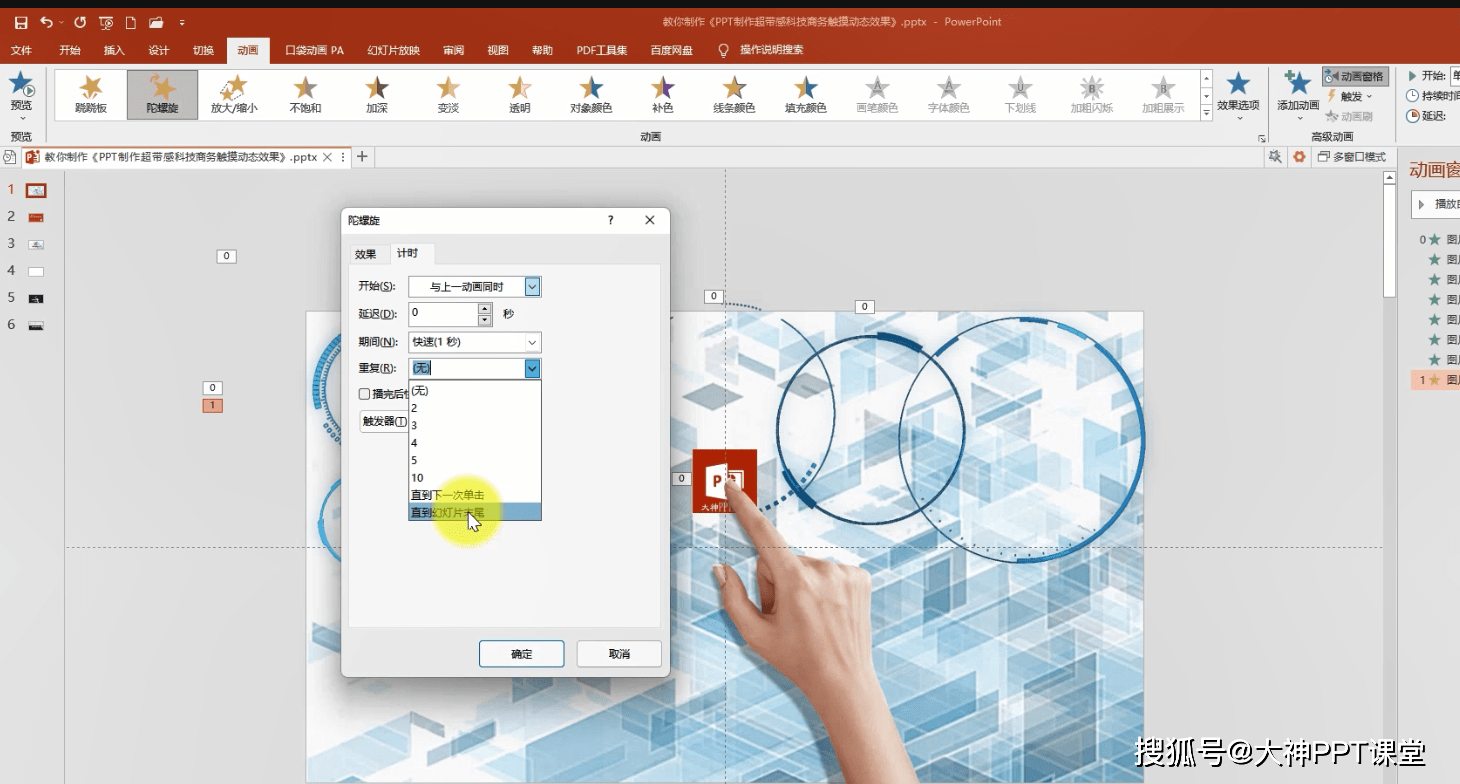Screen dimensions: 1460x784
Task: Choose 直到下一次单击 repeat option
Action: pos(475,495)
